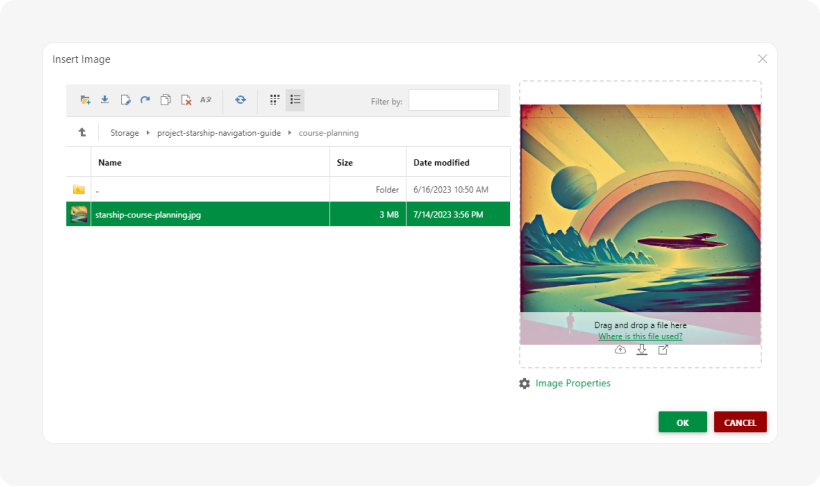Refresh the file list
The width and height of the screenshot is (820, 487).
(x=241, y=99)
